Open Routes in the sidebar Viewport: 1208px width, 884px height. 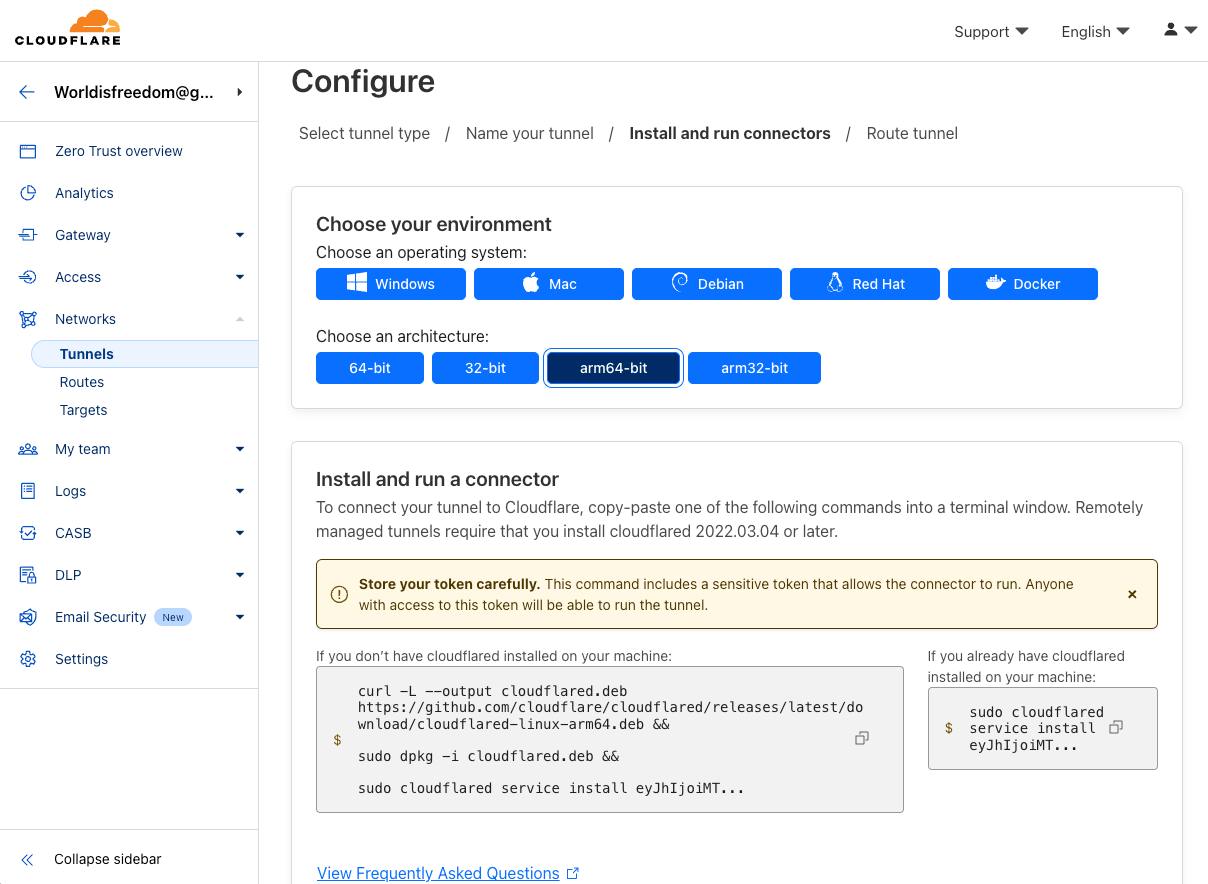coord(82,382)
